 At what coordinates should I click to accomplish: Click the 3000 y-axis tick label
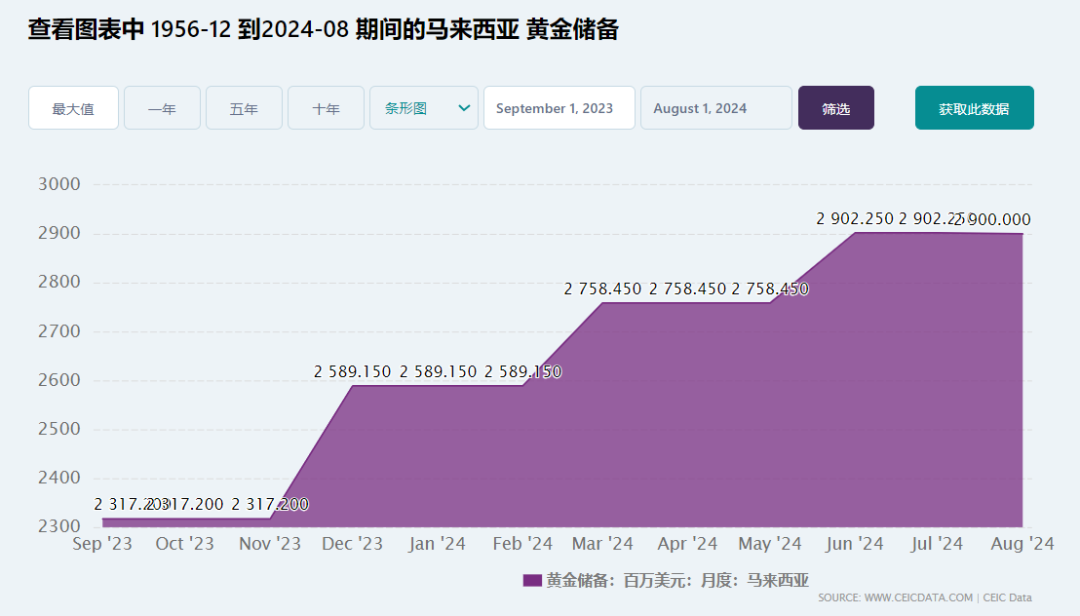58,185
